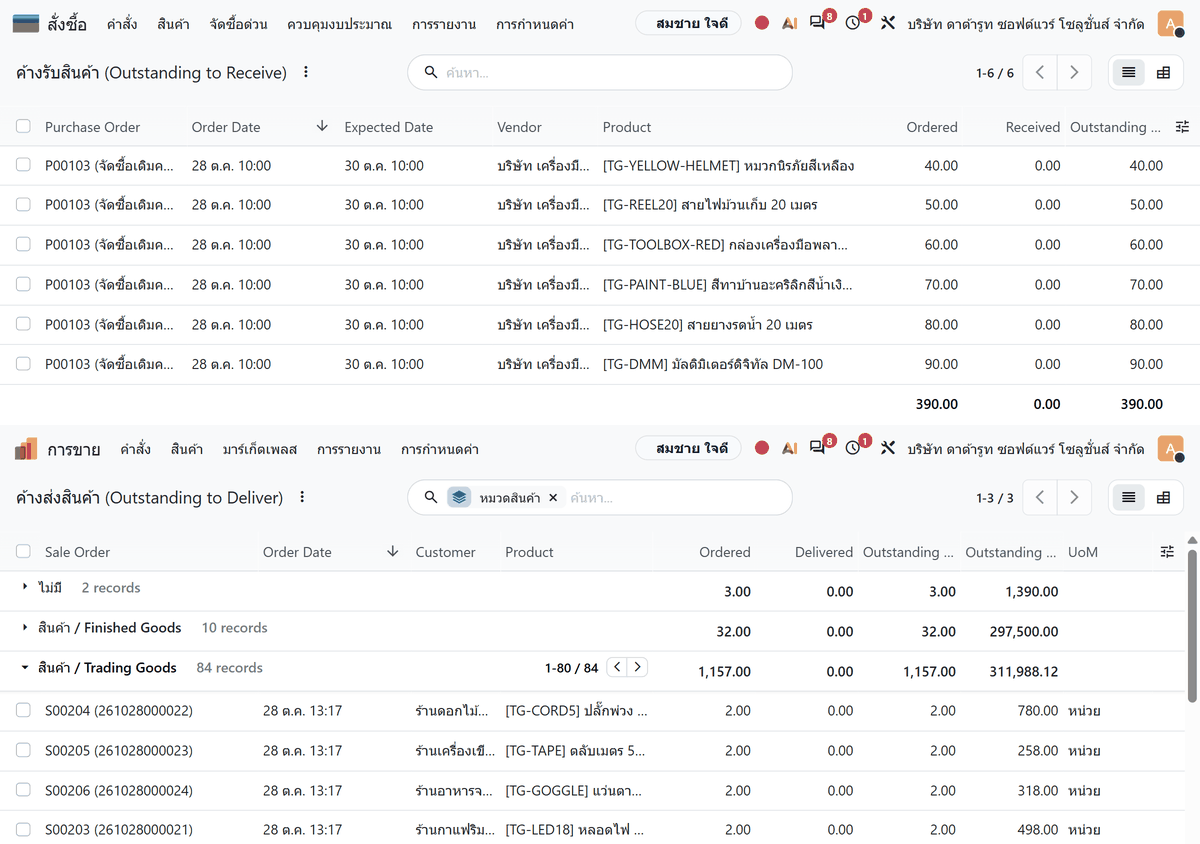Screen dimensions: 1200x844
Task: Open the user avatar in the การขาย window
Action: 1171,449
